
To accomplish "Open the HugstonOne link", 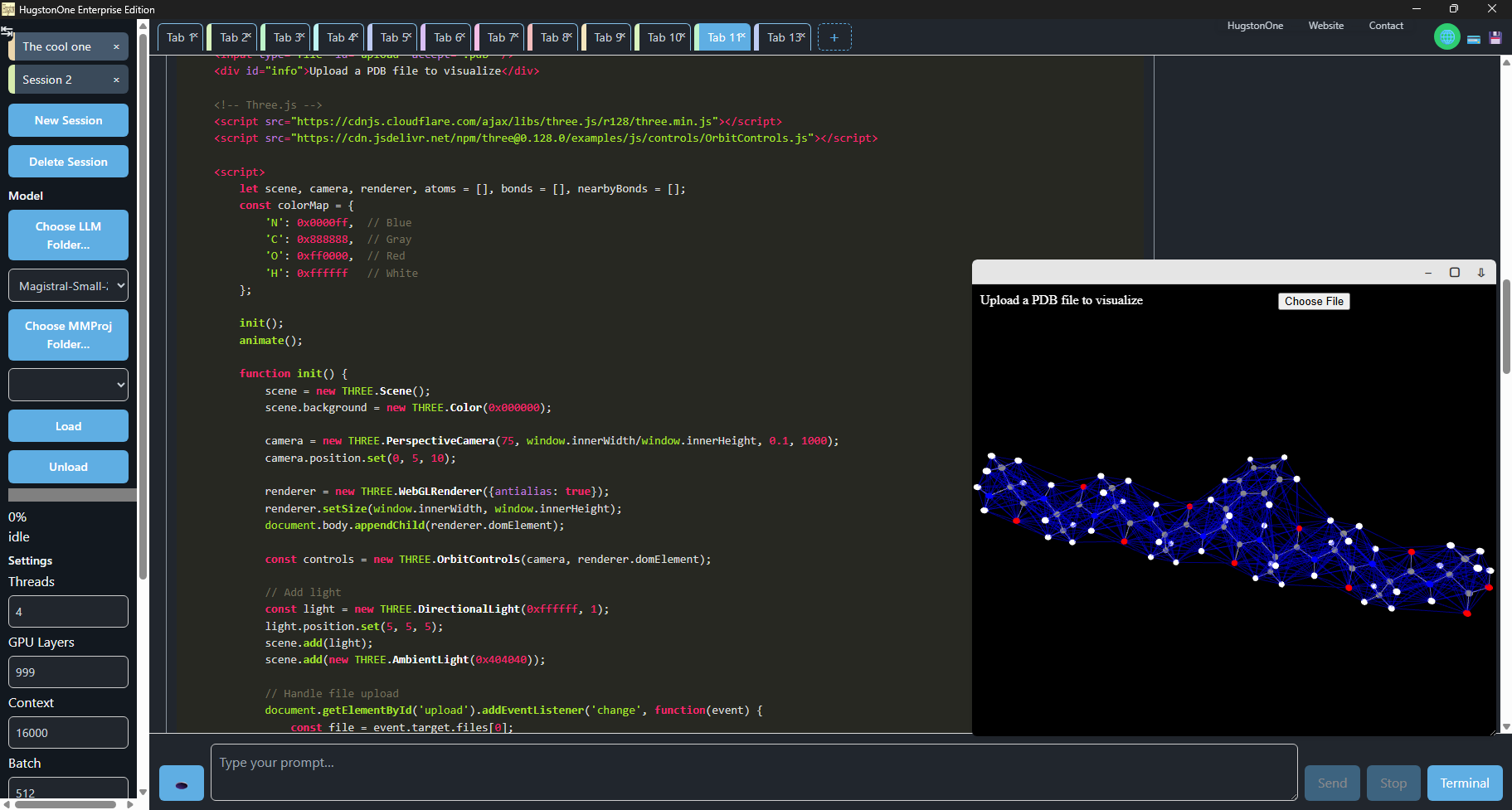I will [1255, 26].
